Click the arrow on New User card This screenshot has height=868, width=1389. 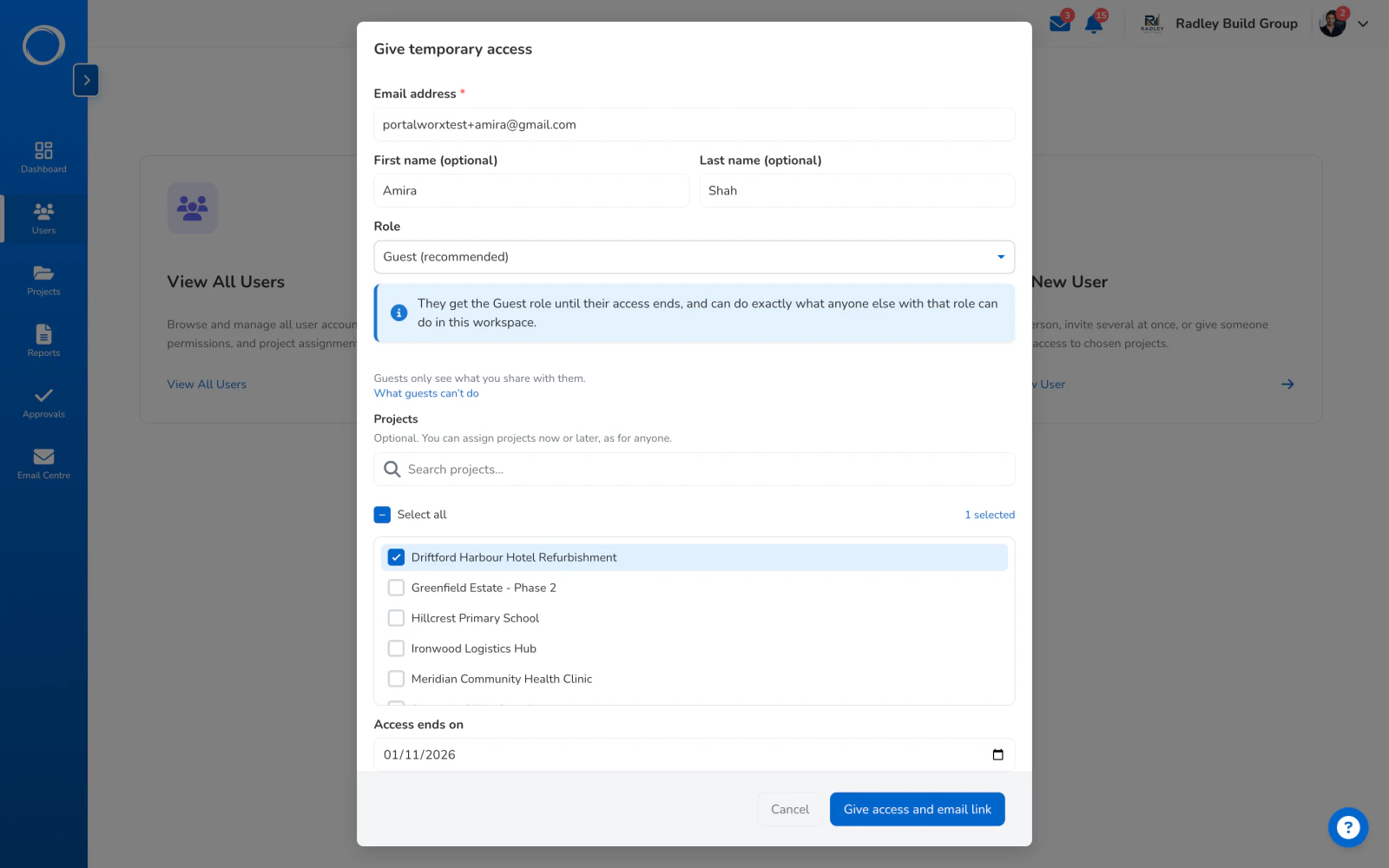(x=1287, y=384)
